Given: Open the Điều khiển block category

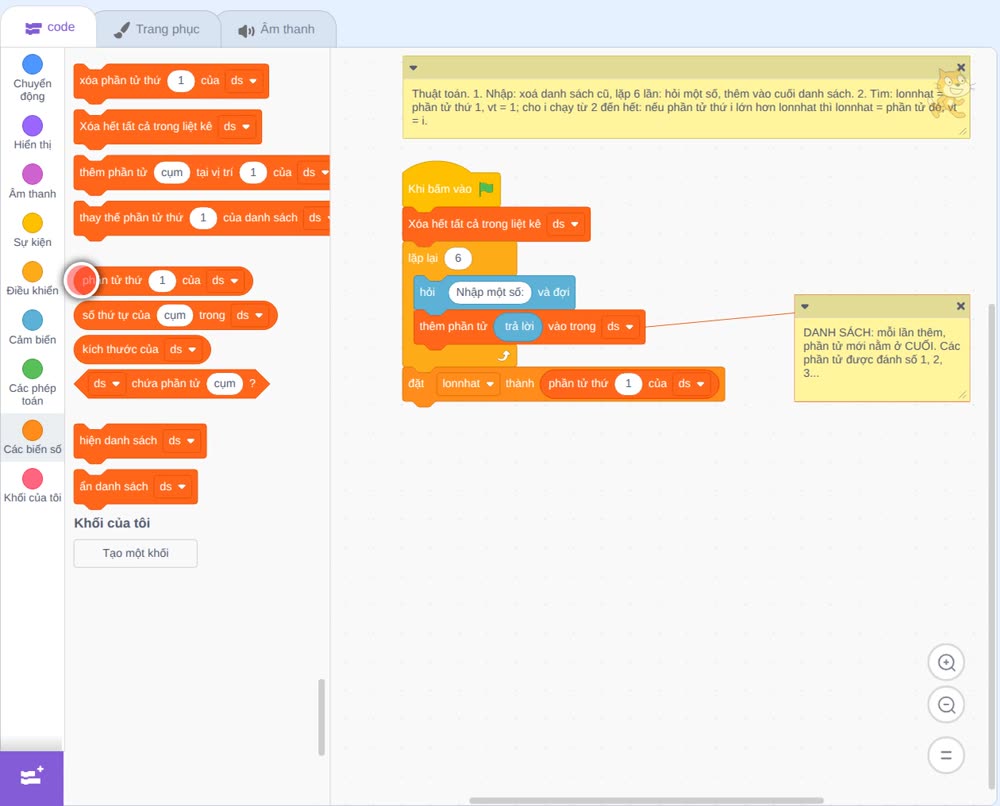Looking at the screenshot, I should (x=32, y=279).
